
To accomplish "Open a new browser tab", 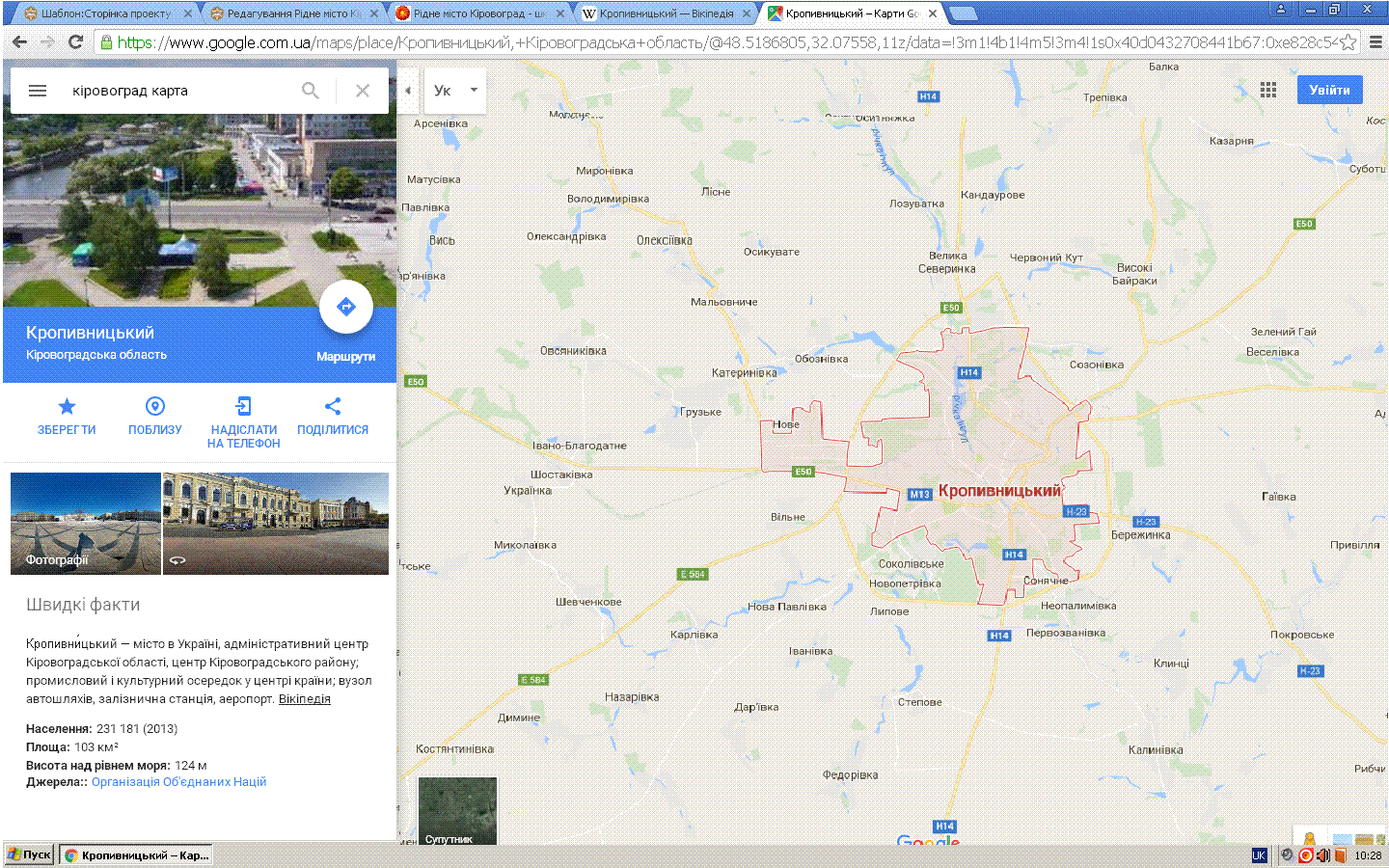I will coord(963,14).
